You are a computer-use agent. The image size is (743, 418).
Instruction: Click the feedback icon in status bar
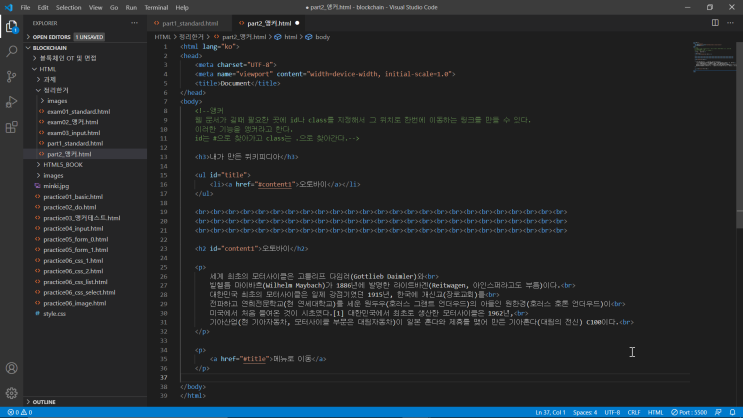click(x=718, y=412)
